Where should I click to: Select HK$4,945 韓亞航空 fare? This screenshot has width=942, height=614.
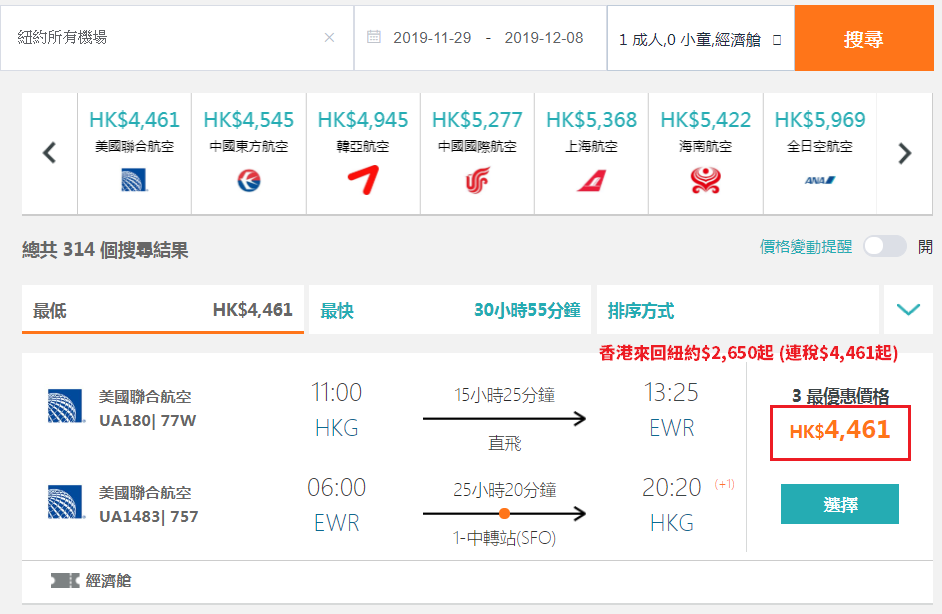tap(363, 153)
